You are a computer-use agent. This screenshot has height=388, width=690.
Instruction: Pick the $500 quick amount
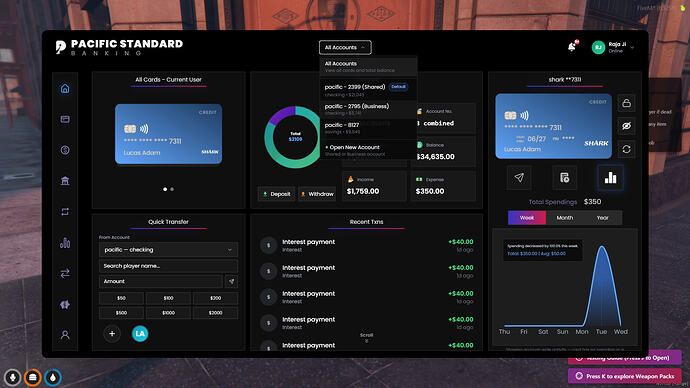pyautogui.click(x=121, y=313)
